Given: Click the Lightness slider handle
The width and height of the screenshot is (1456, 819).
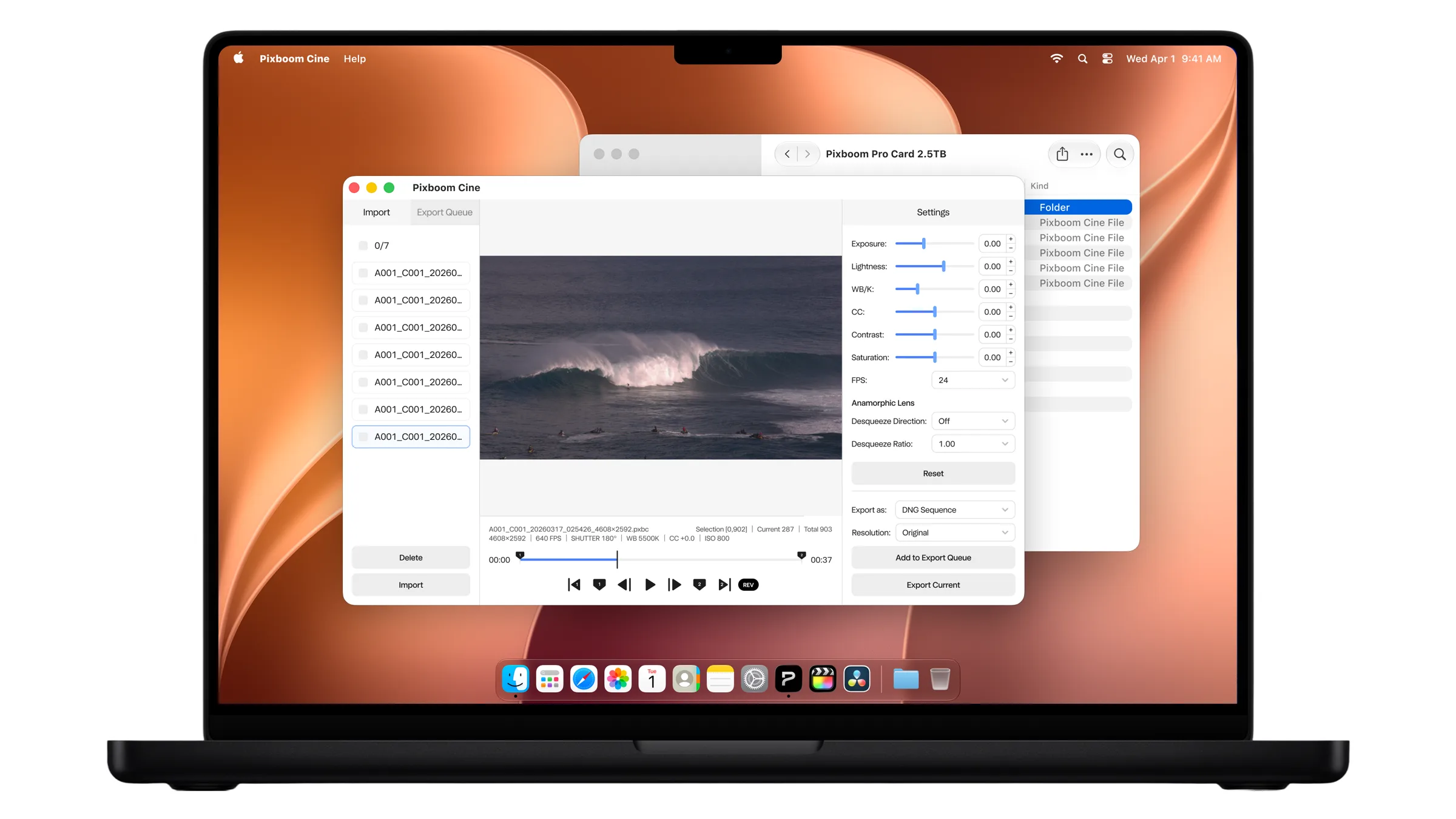Looking at the screenshot, I should pyautogui.click(x=943, y=266).
